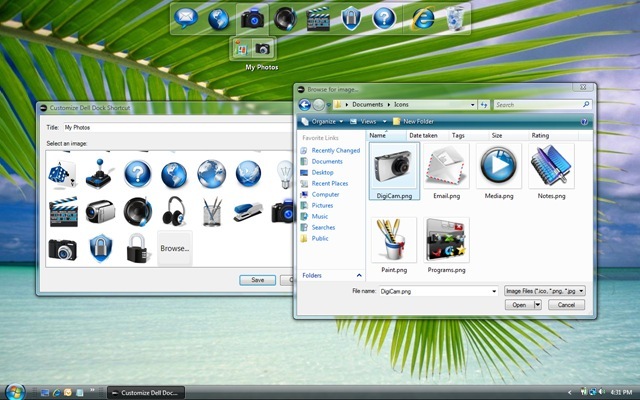The height and width of the screenshot is (400, 640).
Task: Open the Pictures favorite link
Action: click(x=323, y=205)
